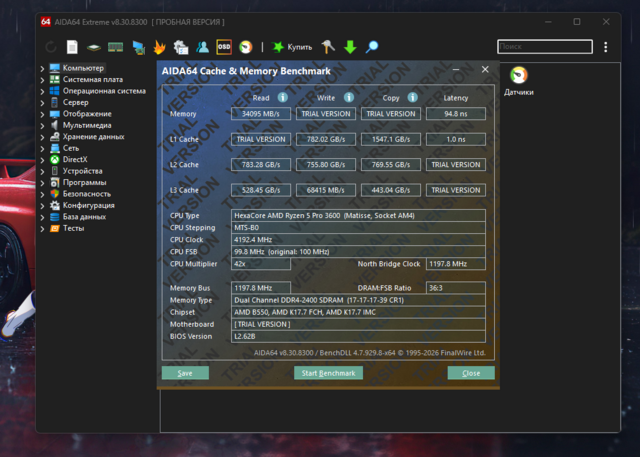640x457 pixels.
Task: Start the flame stability test icon
Action: (x=160, y=47)
